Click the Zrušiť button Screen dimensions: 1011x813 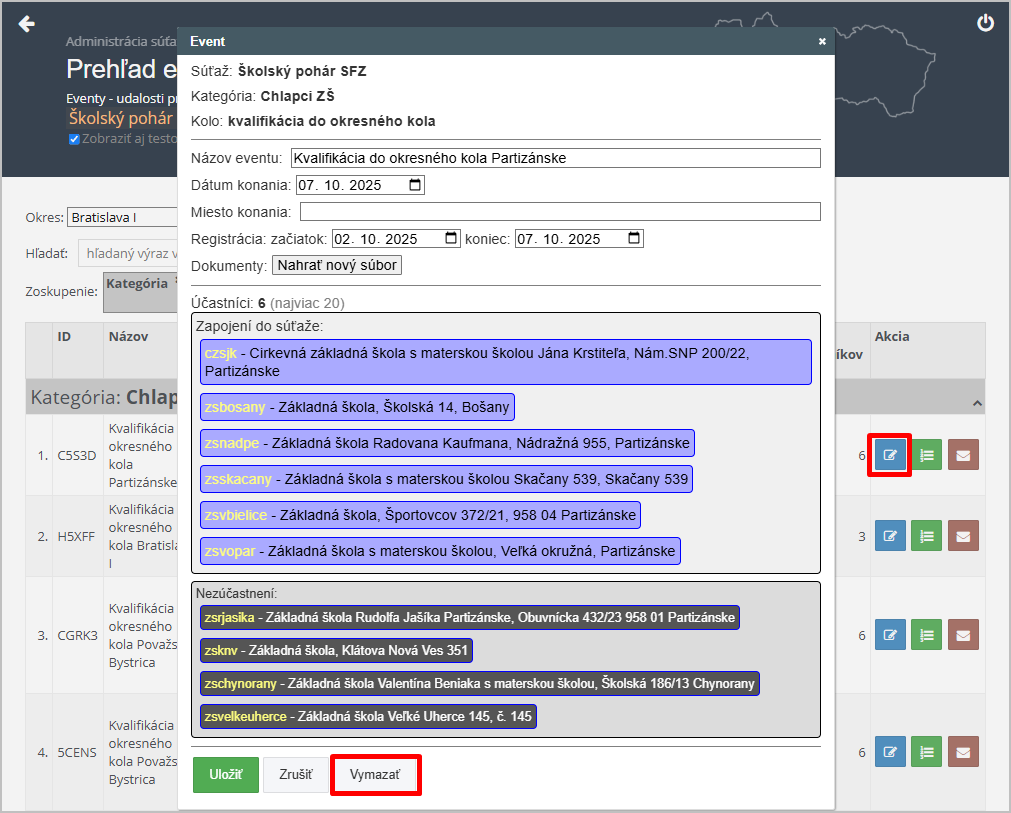(x=295, y=775)
